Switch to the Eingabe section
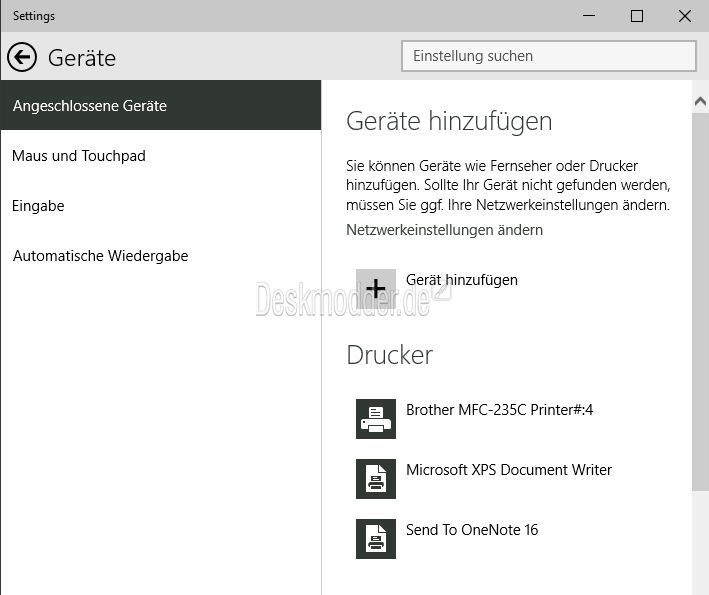 coord(161,206)
